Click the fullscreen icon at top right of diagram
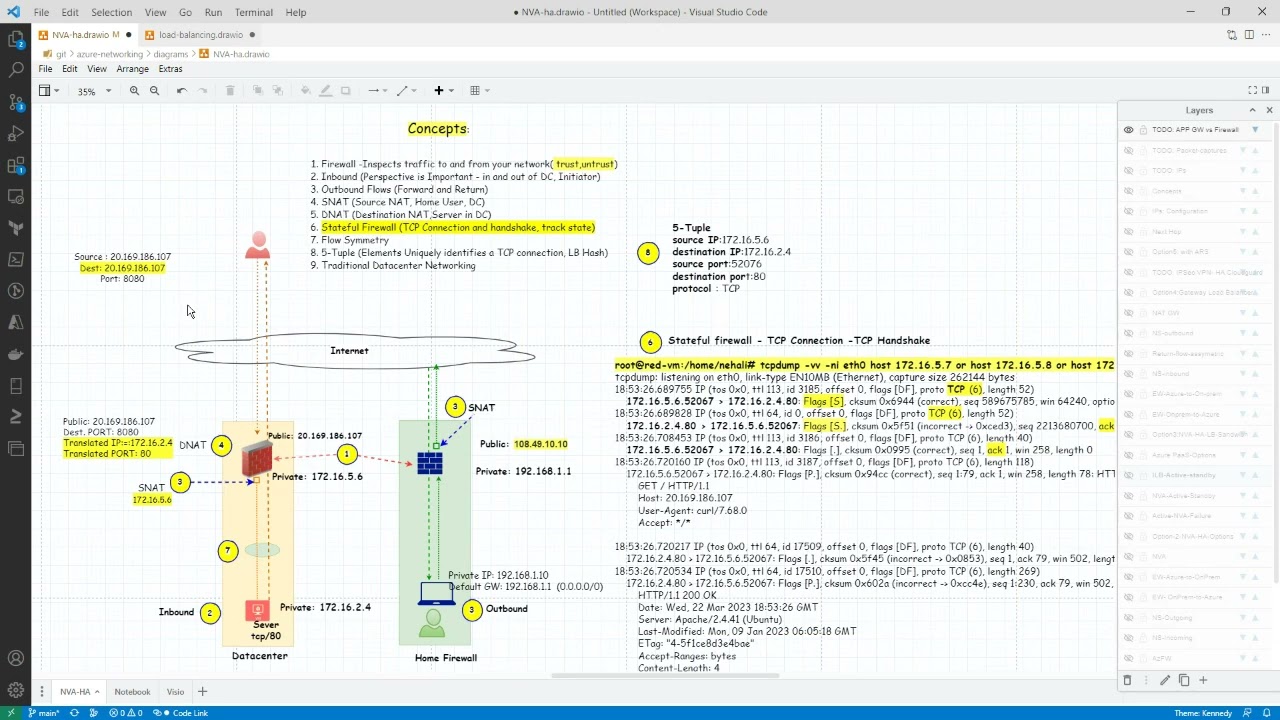The height and width of the screenshot is (720, 1280). coord(1252,90)
